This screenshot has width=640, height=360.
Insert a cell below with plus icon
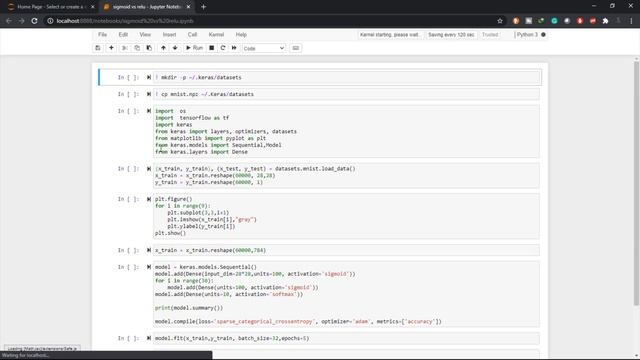click(111, 48)
